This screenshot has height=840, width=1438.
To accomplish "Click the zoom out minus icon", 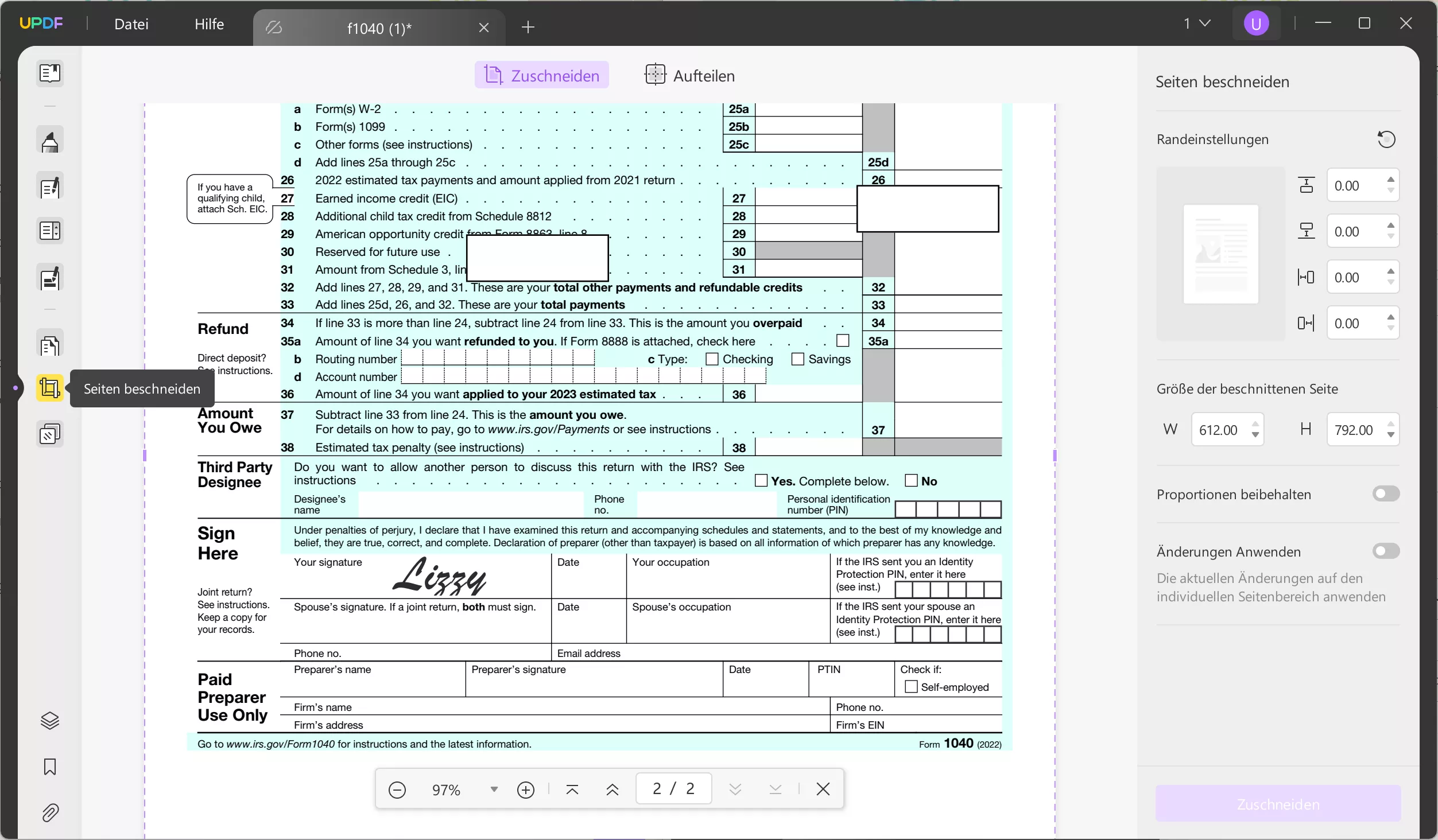I will [397, 790].
